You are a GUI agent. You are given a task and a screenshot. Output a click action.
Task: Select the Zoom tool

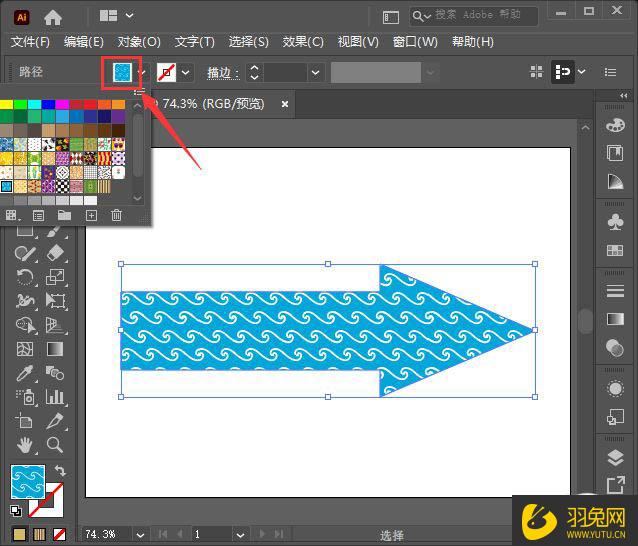(55, 445)
